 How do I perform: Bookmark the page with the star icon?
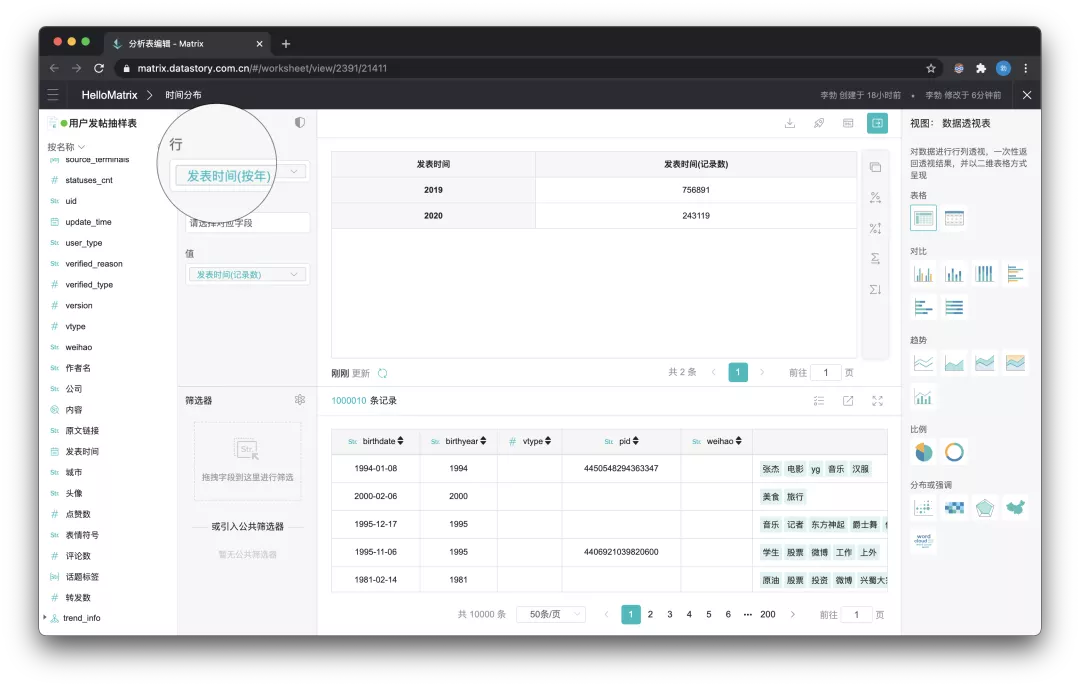(x=931, y=68)
